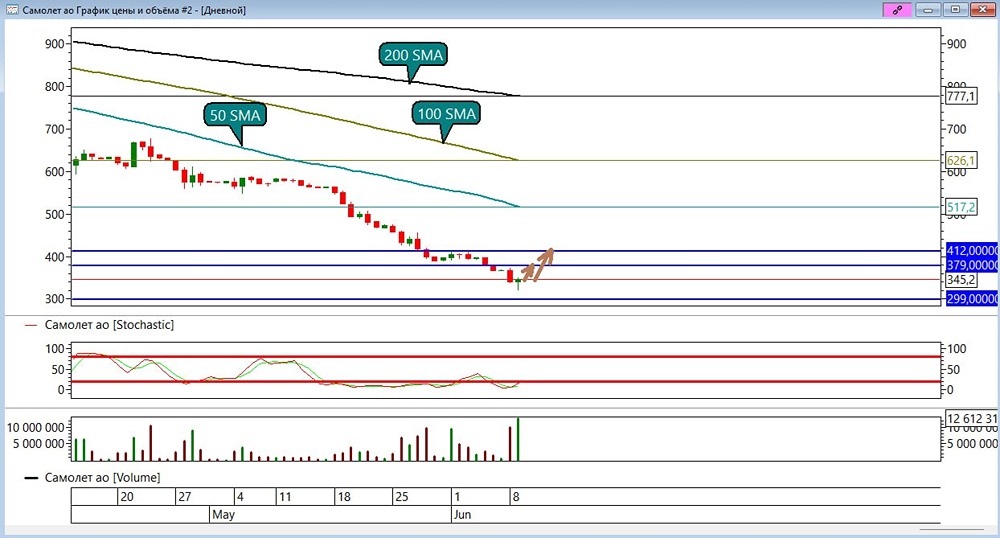Click date 25 on the time axis
The height and width of the screenshot is (538, 1000).
coord(402,497)
